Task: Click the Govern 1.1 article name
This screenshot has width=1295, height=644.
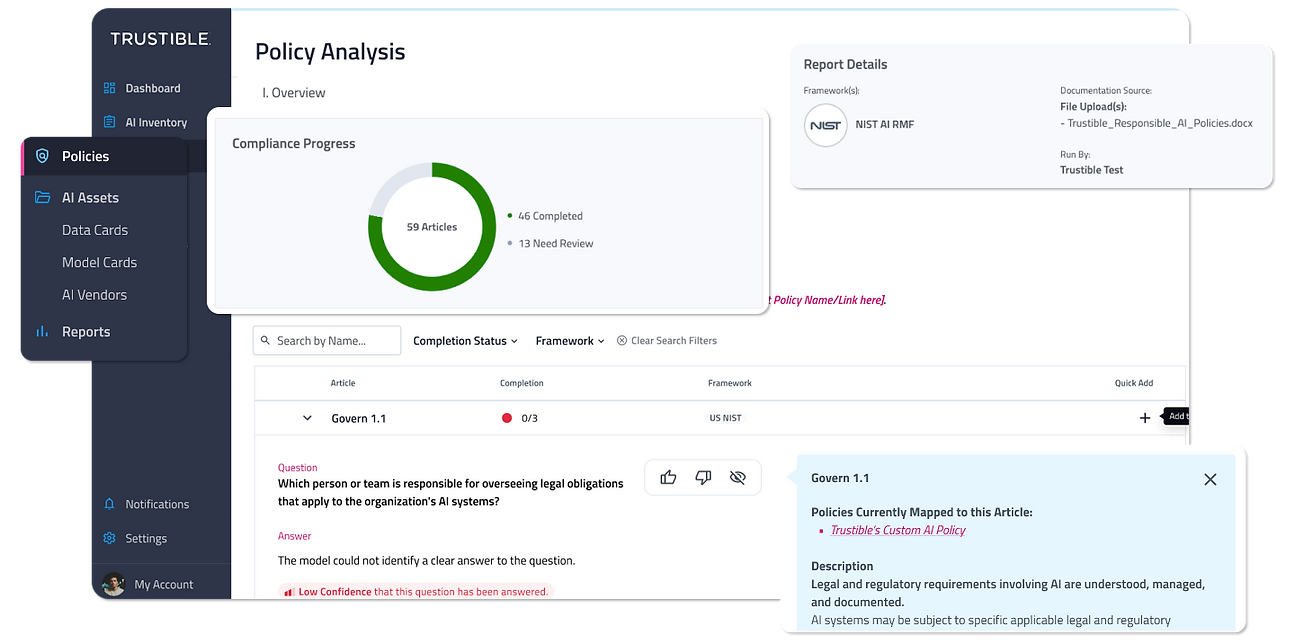Action: 359,418
